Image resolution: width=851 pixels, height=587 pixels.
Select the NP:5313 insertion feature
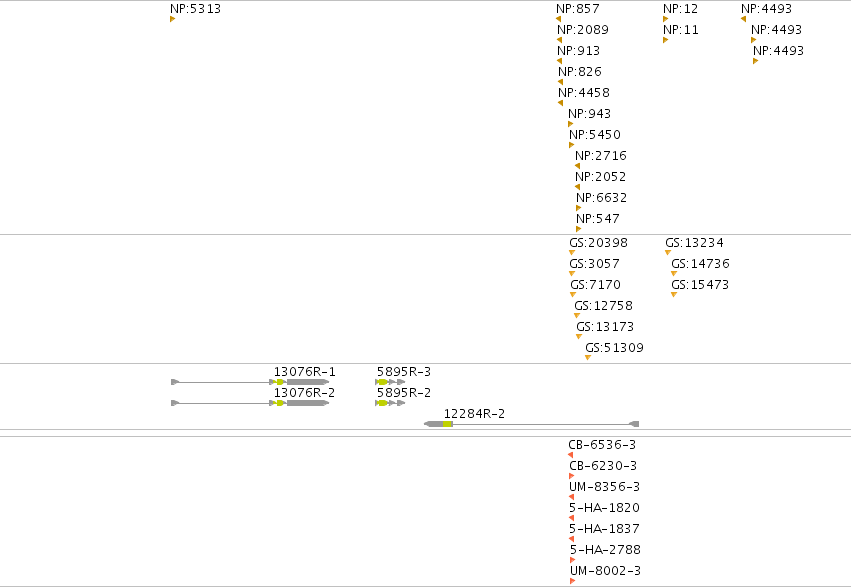click(195, 9)
